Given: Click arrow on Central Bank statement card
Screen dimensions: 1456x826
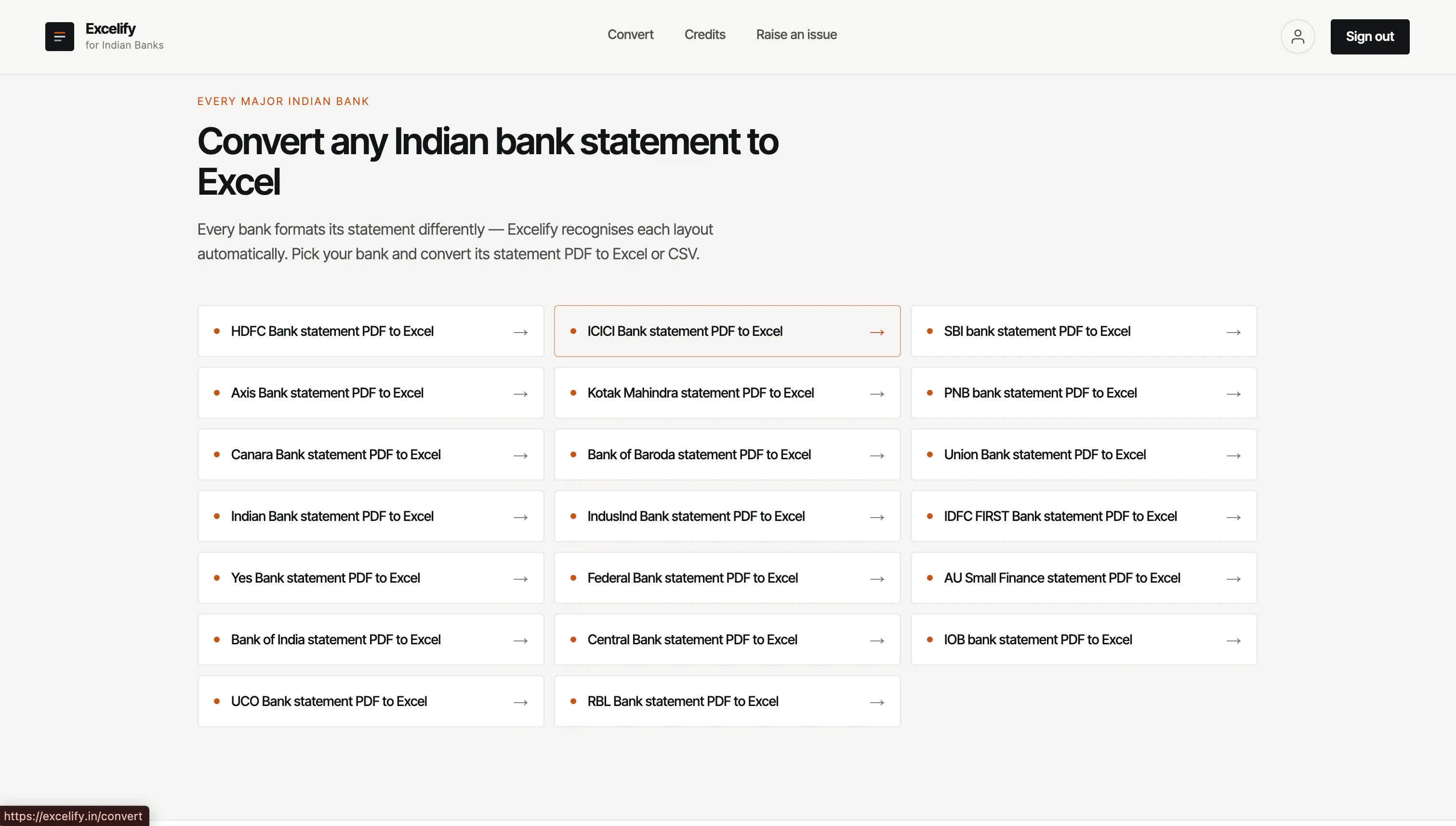Looking at the screenshot, I should 877,640.
